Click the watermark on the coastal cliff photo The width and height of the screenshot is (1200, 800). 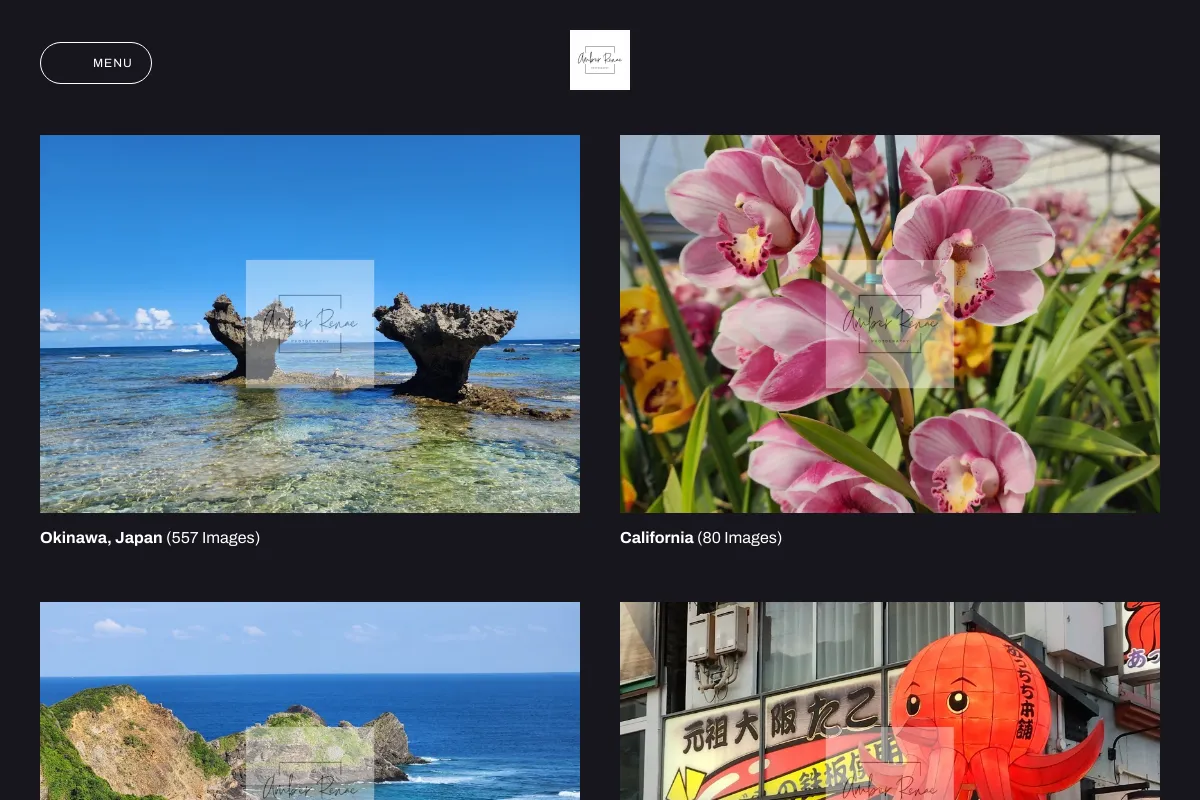(310, 764)
